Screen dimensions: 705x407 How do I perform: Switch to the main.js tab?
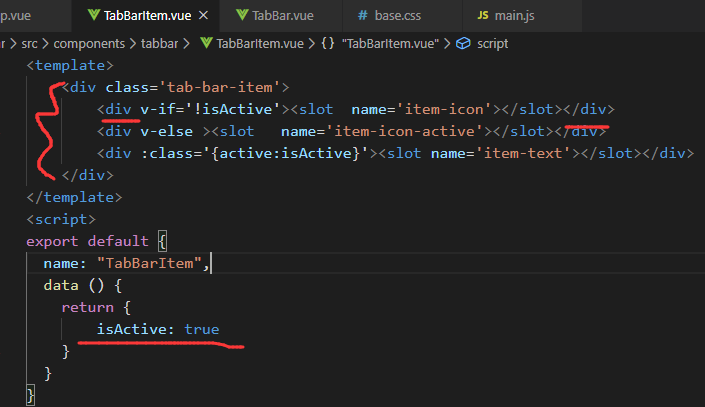520,16
